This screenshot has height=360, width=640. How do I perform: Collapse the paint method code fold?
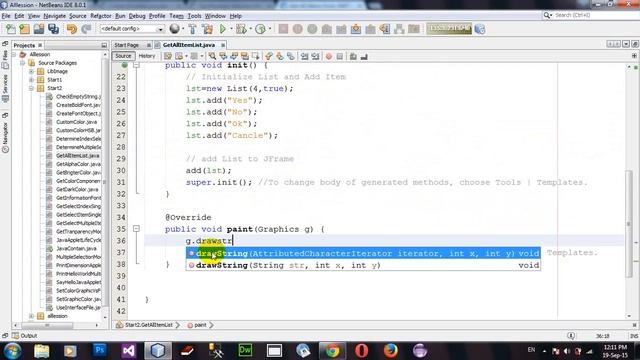coord(136,229)
